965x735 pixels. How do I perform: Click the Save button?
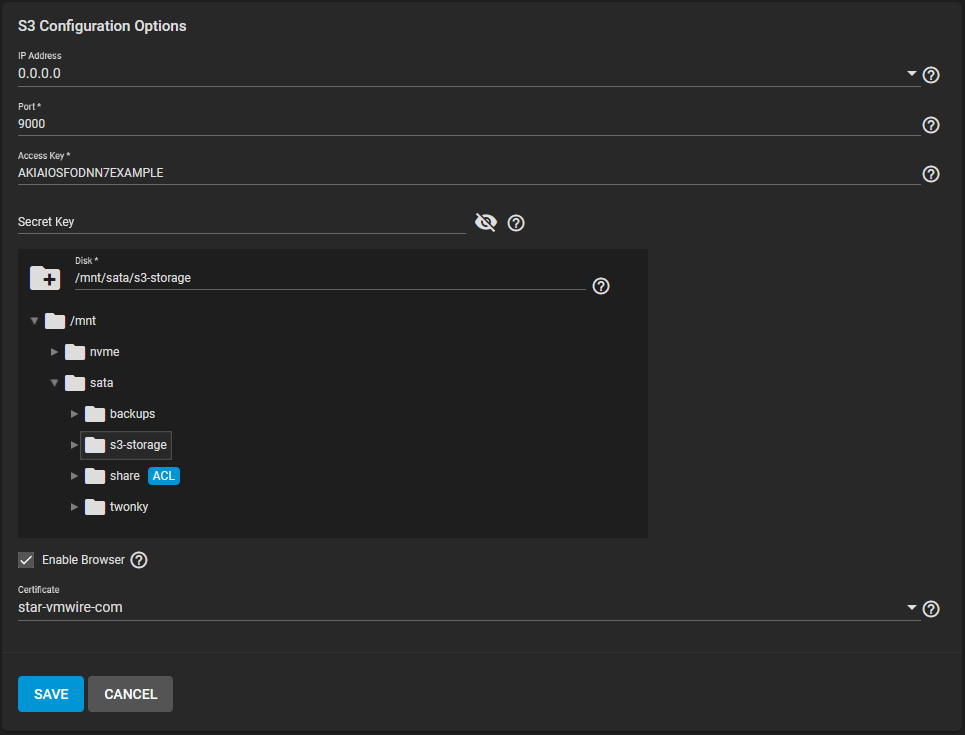[x=51, y=694]
